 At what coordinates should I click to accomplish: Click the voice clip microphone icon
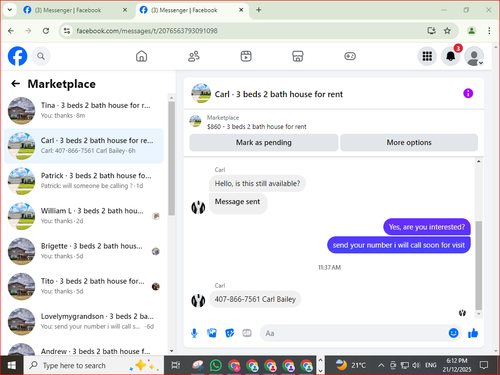pos(194,333)
